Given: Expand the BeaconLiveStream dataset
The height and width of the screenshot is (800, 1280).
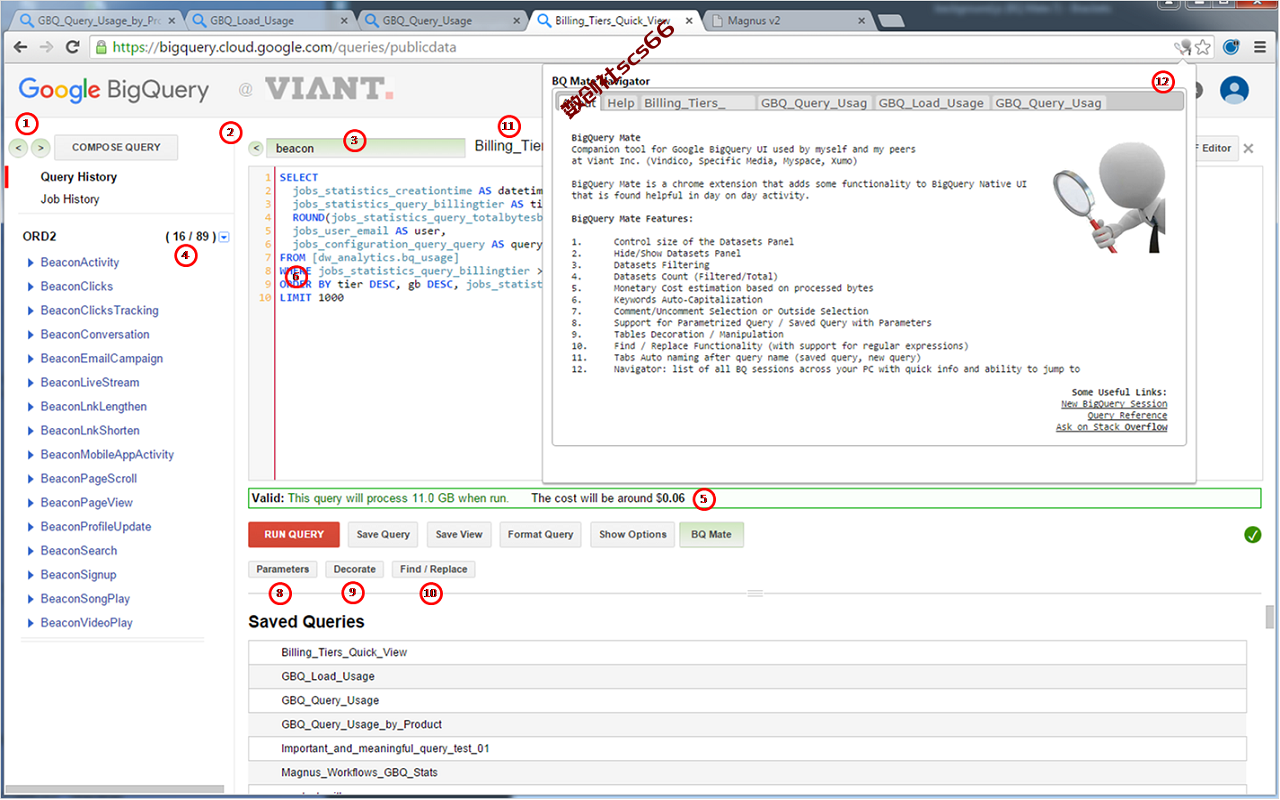Looking at the screenshot, I should 31,383.
